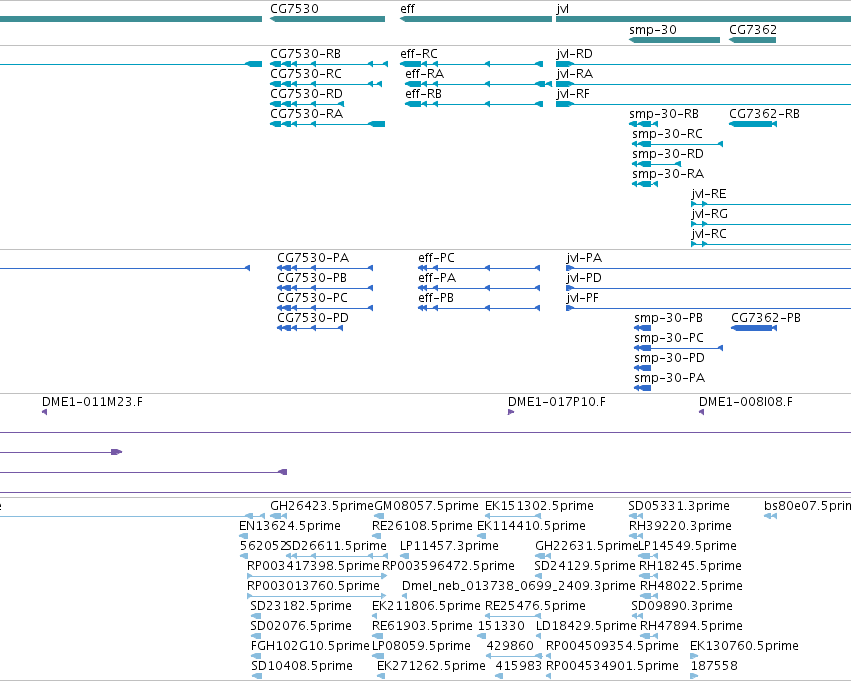The height and width of the screenshot is (681, 851).
Task: Click the EN13624.5prime EST
Action: pyautogui.click(x=243, y=536)
